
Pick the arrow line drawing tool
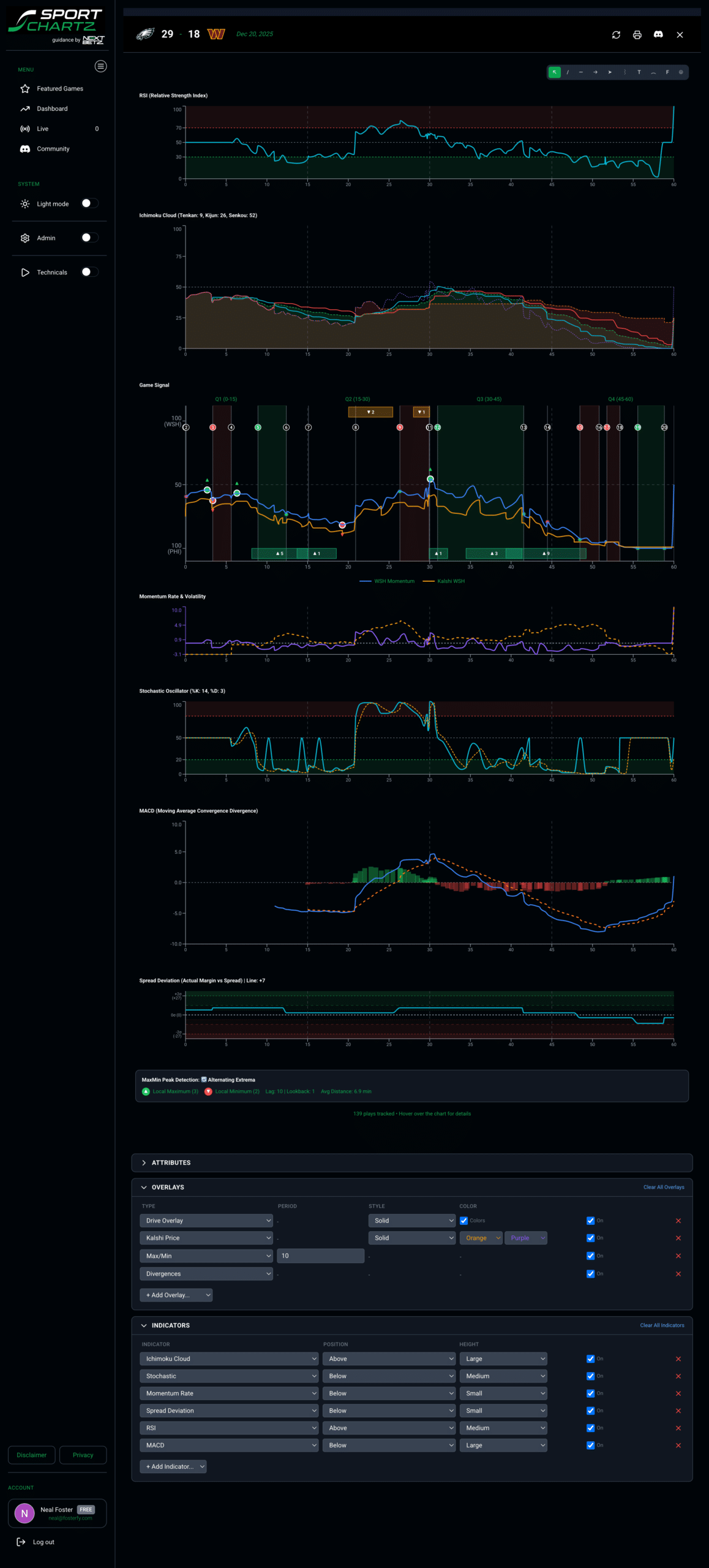595,72
